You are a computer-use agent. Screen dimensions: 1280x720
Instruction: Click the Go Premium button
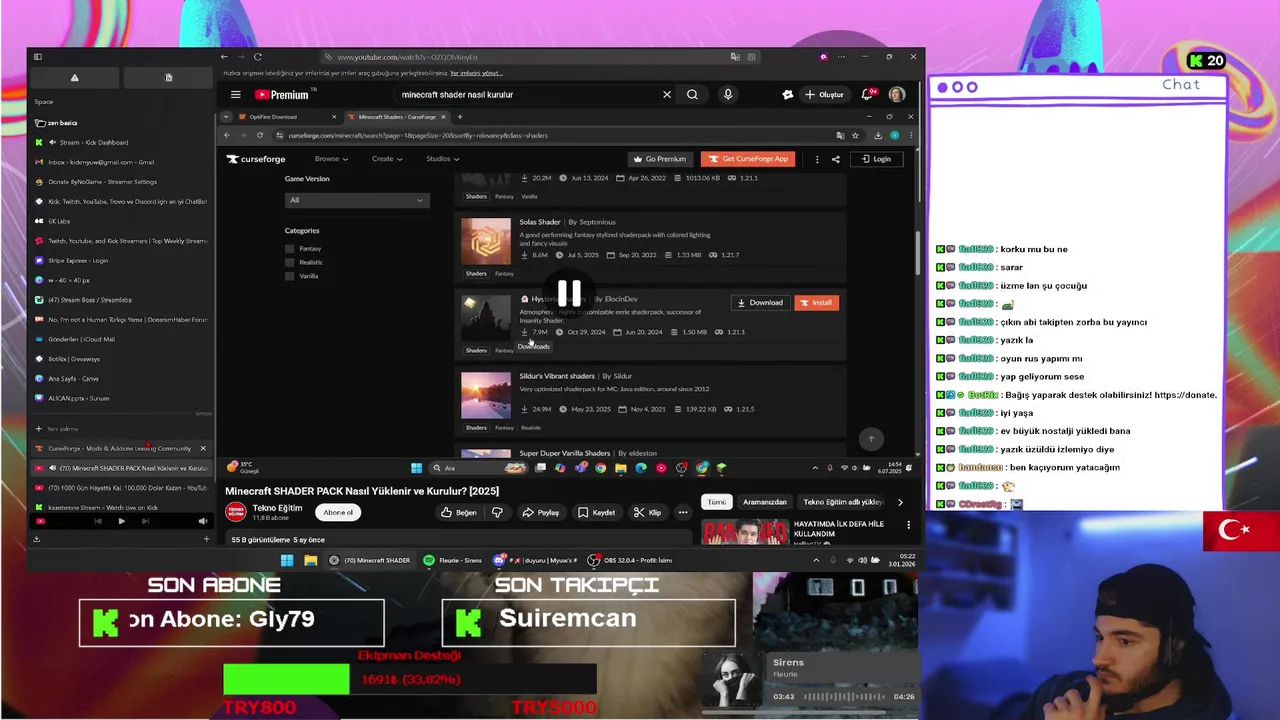coord(659,159)
